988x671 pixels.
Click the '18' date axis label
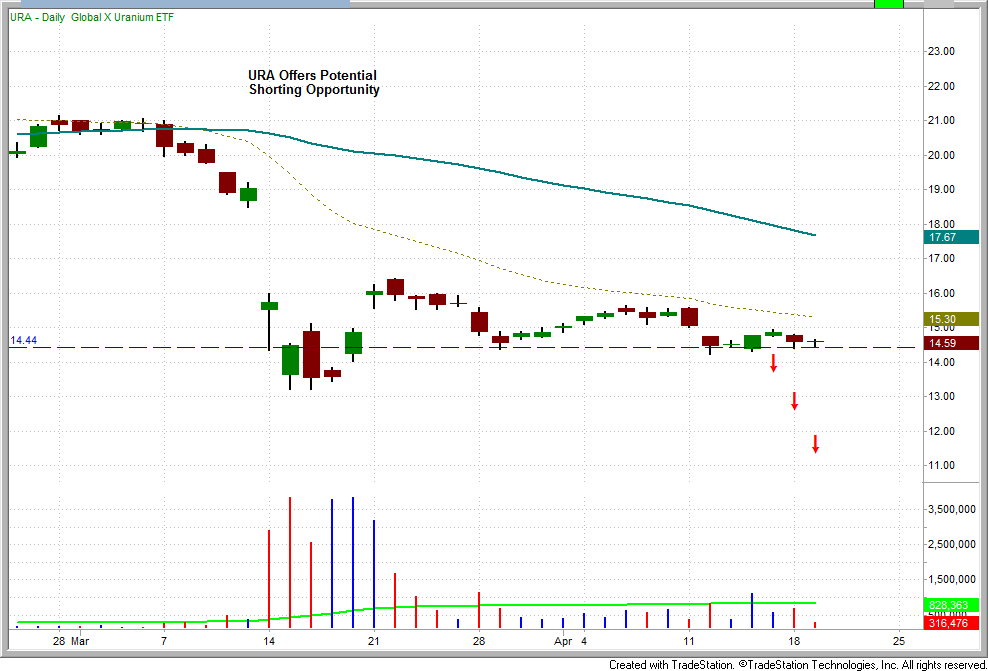(794, 641)
